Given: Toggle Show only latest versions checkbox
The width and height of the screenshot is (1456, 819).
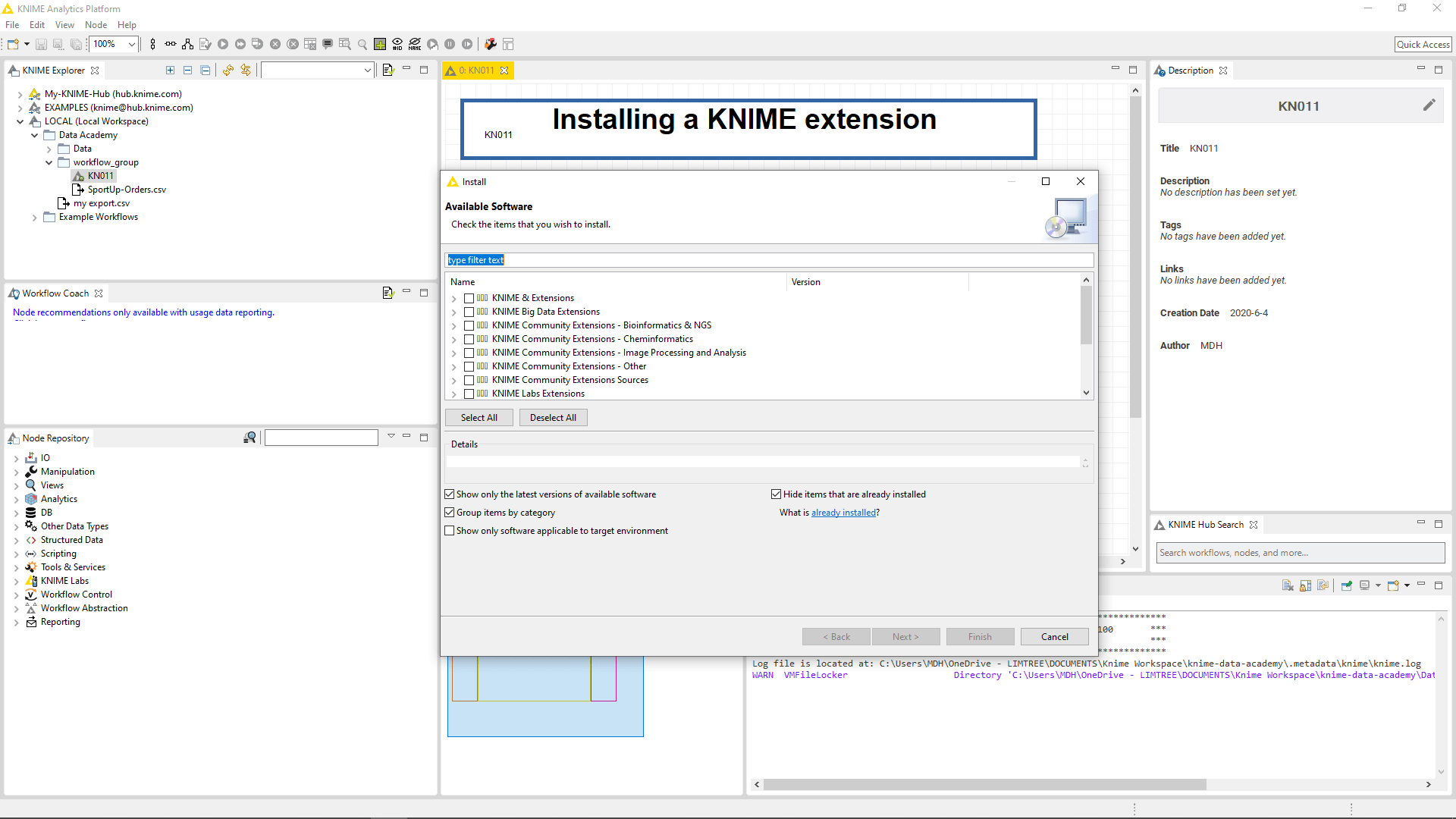Looking at the screenshot, I should 449,493.
